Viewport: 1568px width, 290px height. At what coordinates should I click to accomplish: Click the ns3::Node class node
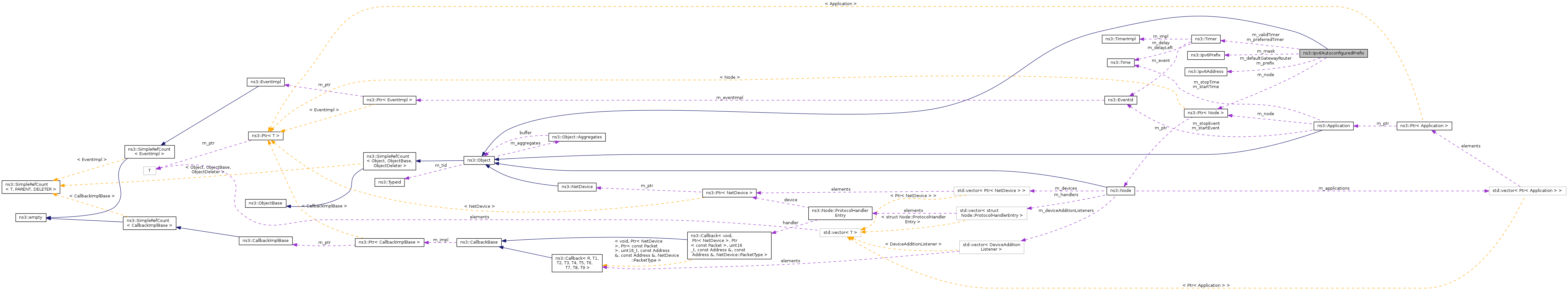pyautogui.click(x=1120, y=191)
